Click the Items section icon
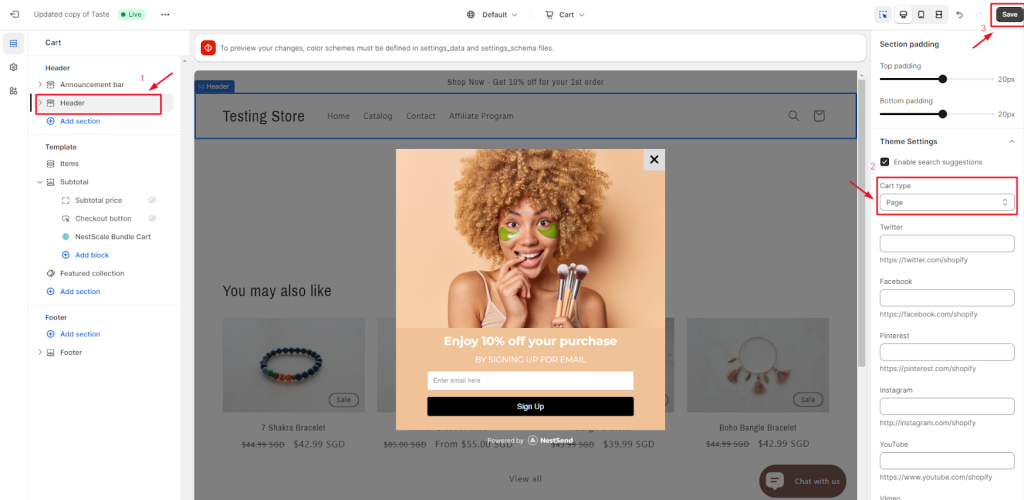Screen dimensions: 1024x500 pyautogui.click(x=50, y=164)
